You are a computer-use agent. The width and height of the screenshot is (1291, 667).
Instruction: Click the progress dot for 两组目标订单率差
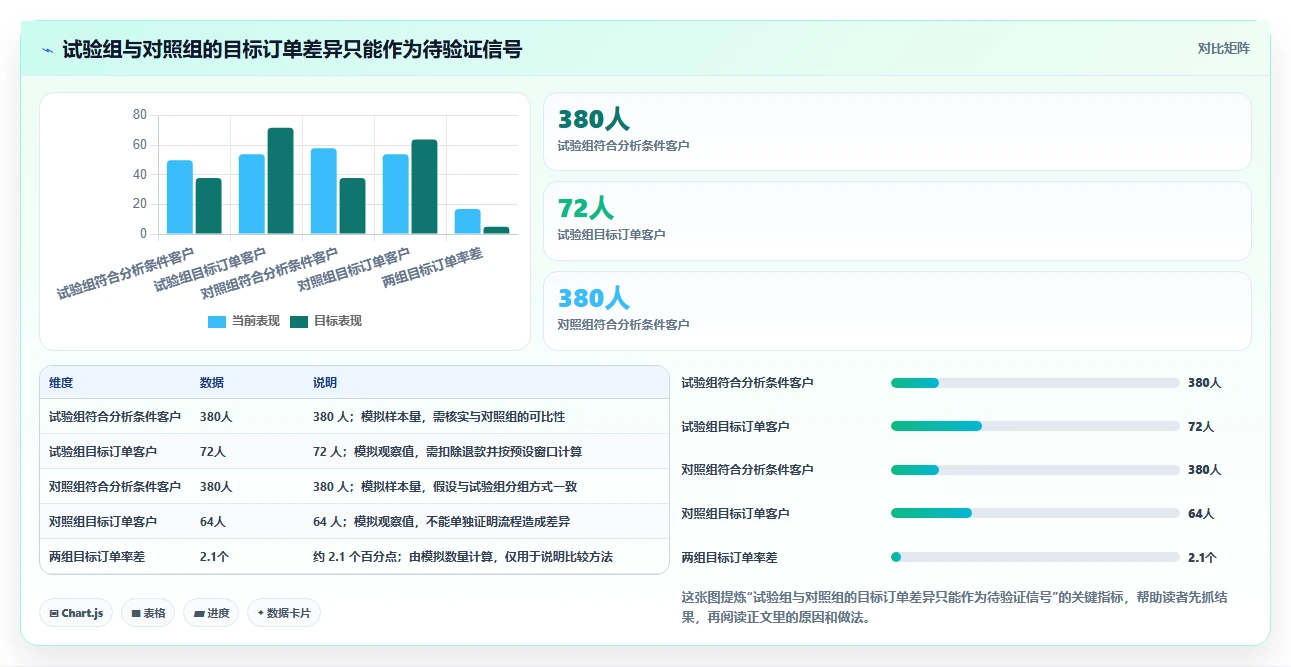click(896, 558)
